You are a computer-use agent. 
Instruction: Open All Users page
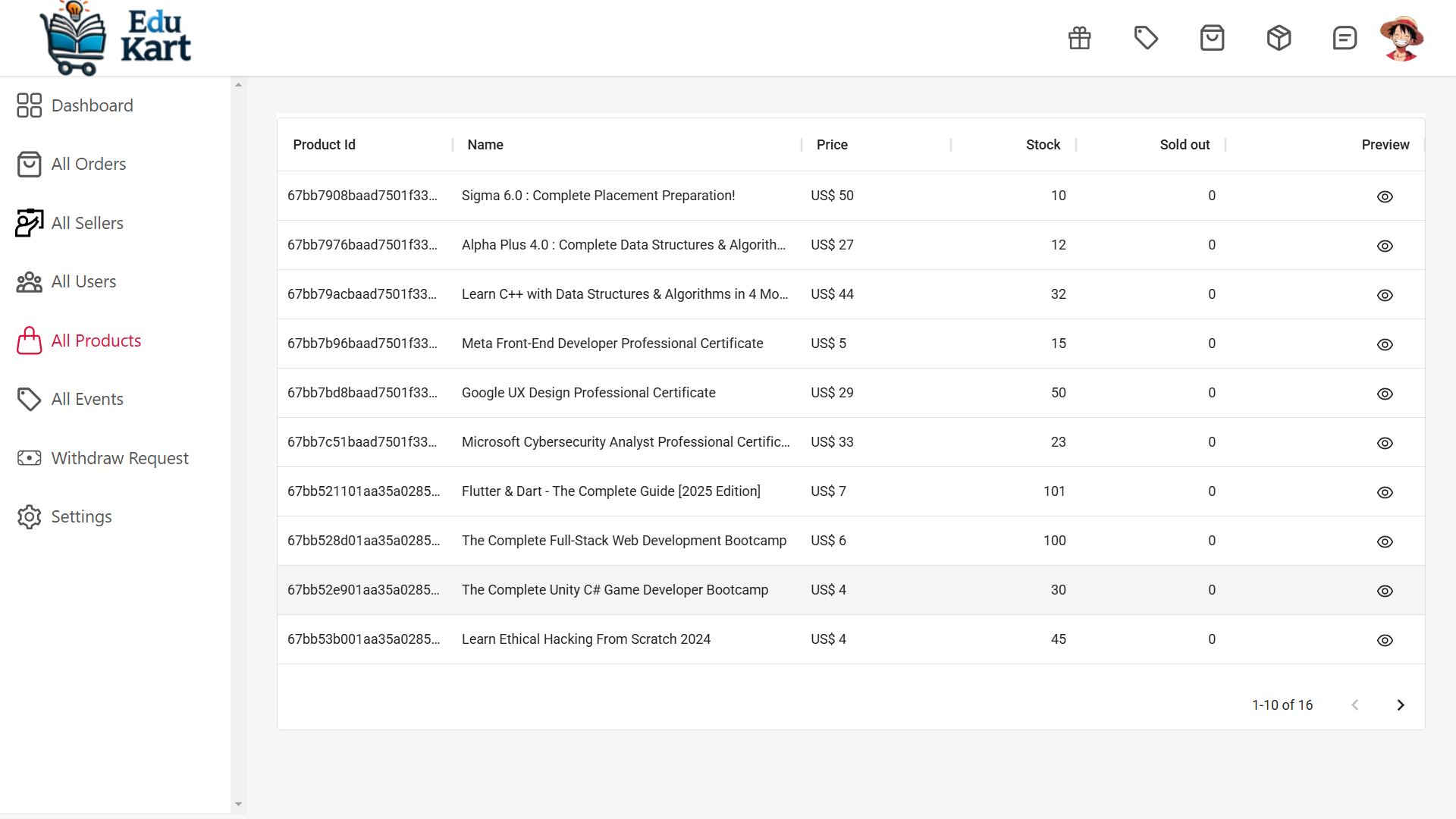pyautogui.click(x=84, y=281)
